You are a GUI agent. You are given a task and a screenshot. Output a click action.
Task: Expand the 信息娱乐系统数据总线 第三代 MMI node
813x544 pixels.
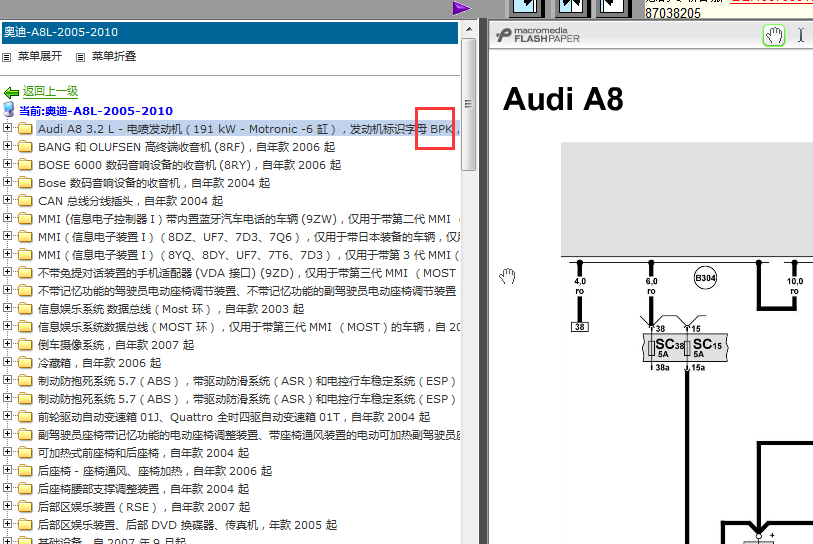pos(7,326)
